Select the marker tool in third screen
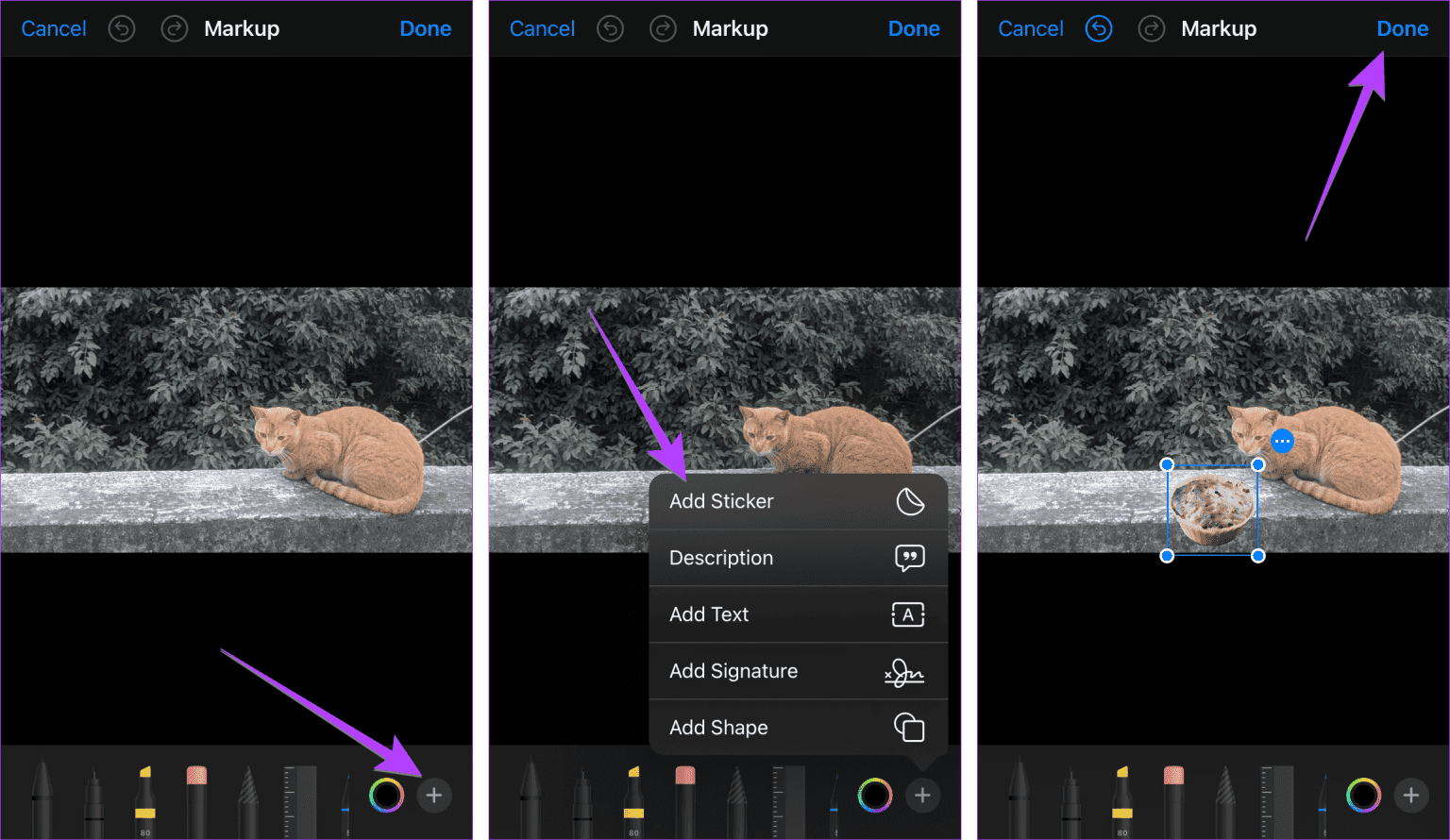Viewport: 1450px width, 840px height. (x=1071, y=804)
